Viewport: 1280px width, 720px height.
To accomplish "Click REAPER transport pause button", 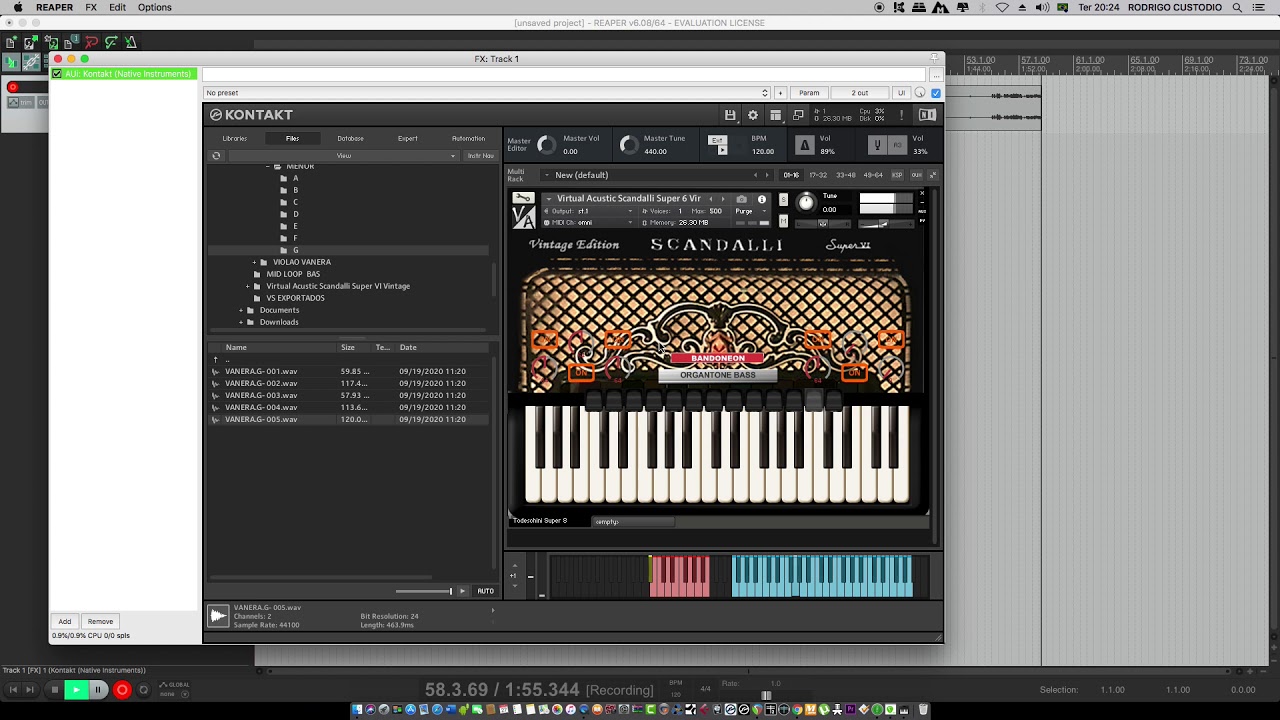I will tap(98, 689).
